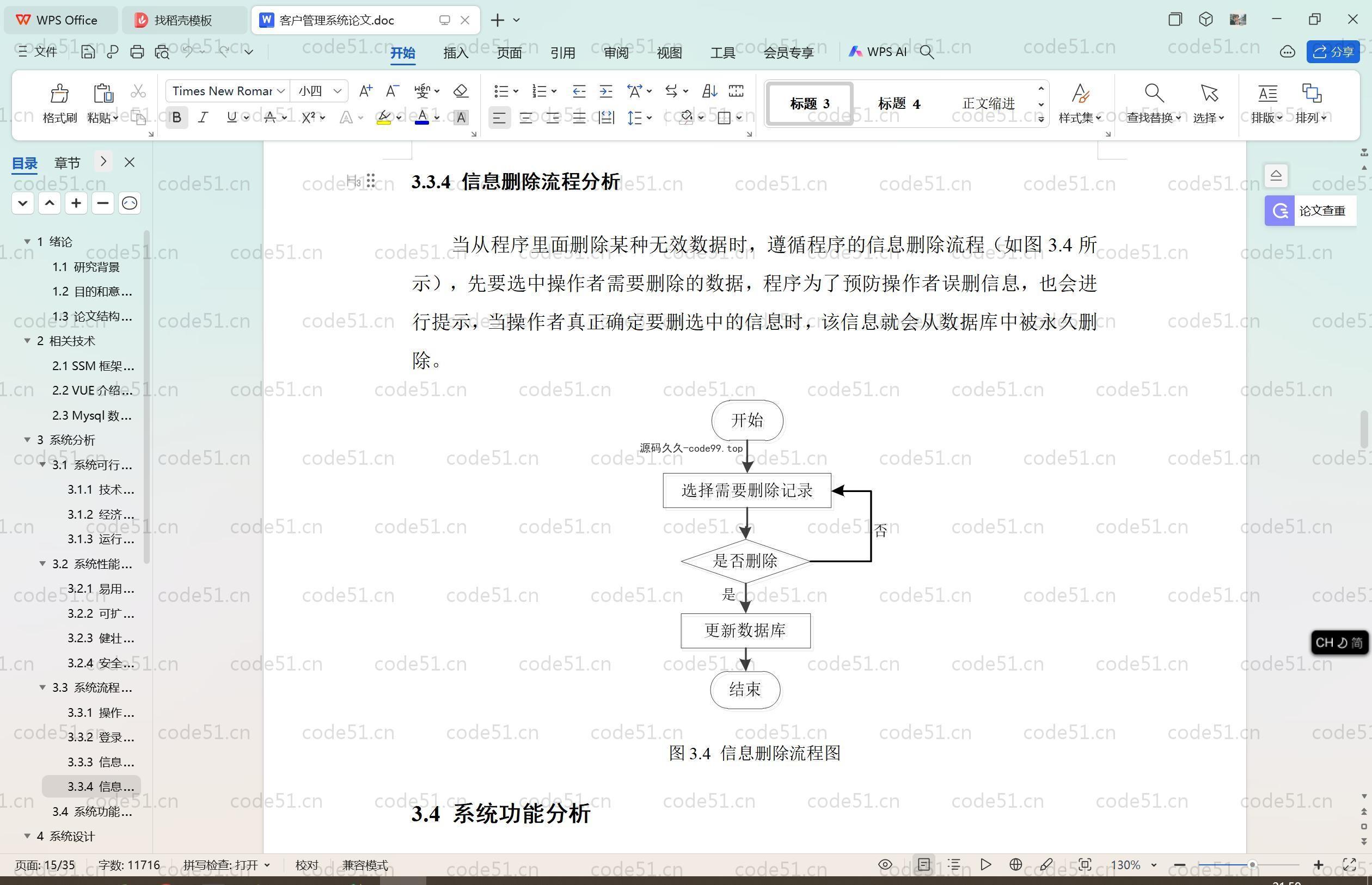Viewport: 1372px width, 885px height.
Task: Open the Line spacing dropdown arrow
Action: [x=650, y=118]
